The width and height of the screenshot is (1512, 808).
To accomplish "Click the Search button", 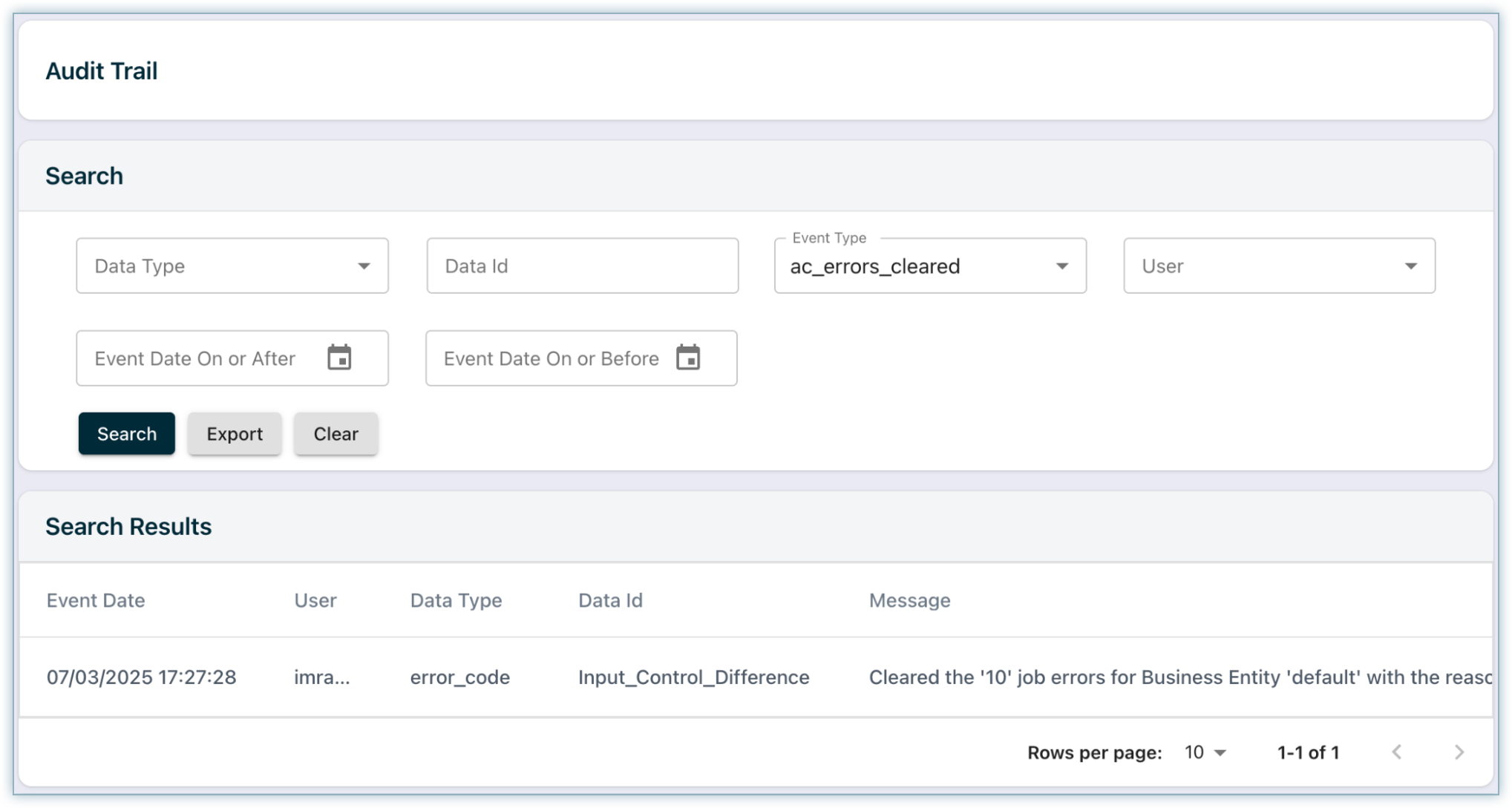I will point(127,433).
